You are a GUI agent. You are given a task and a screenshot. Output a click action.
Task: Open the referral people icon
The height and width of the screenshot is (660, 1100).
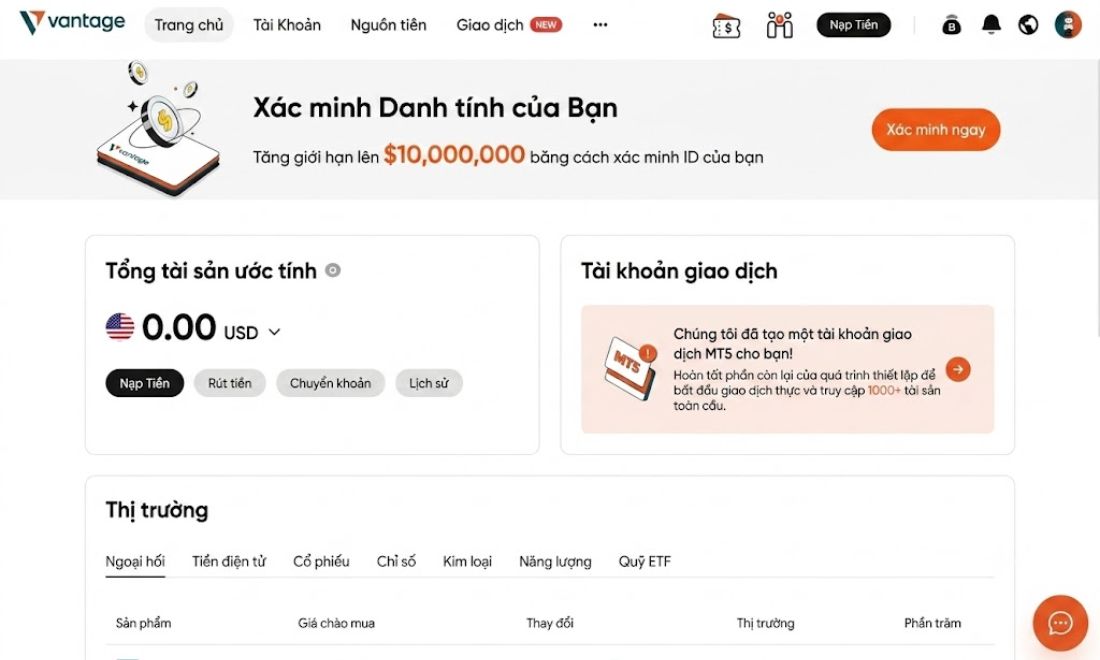coord(779,25)
